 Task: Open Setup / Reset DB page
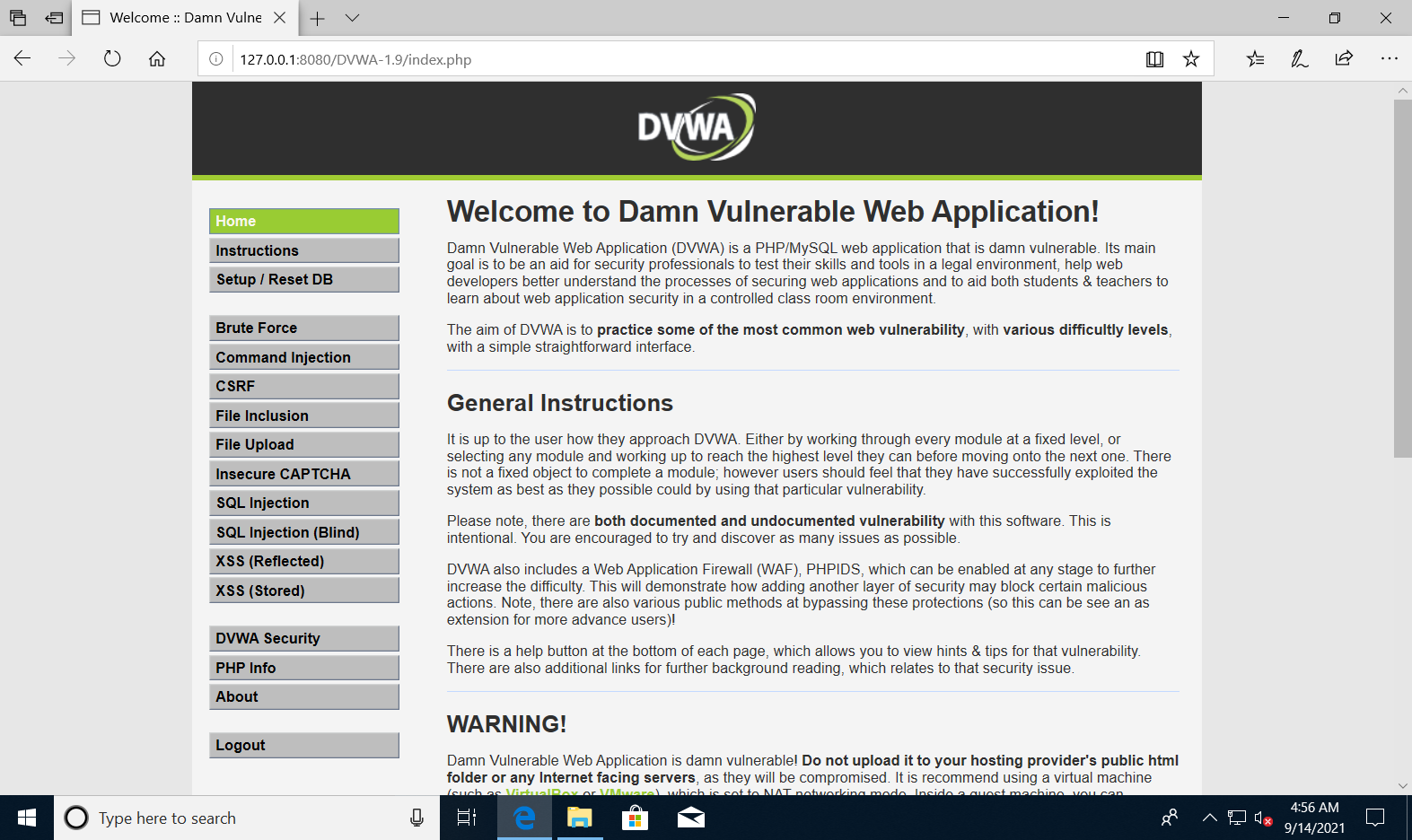pyautogui.click(x=304, y=279)
